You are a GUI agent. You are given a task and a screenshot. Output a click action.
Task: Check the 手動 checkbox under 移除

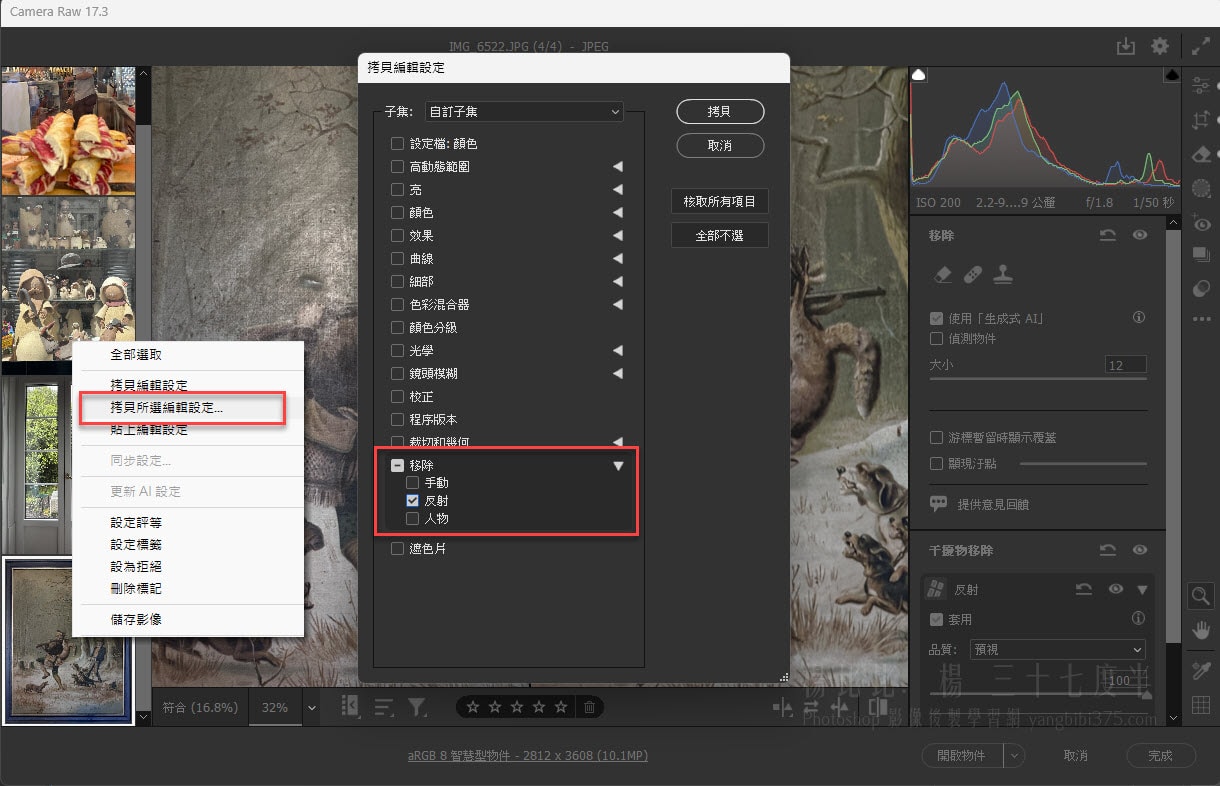(412, 483)
